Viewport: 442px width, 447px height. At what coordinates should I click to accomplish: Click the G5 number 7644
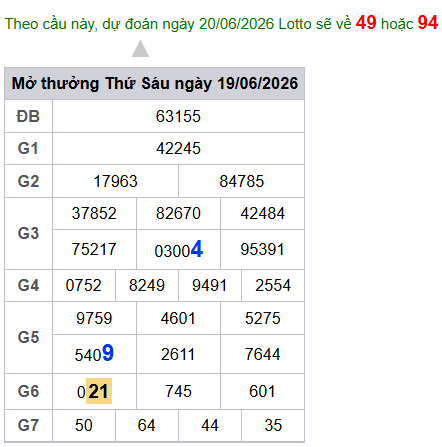pos(262,354)
